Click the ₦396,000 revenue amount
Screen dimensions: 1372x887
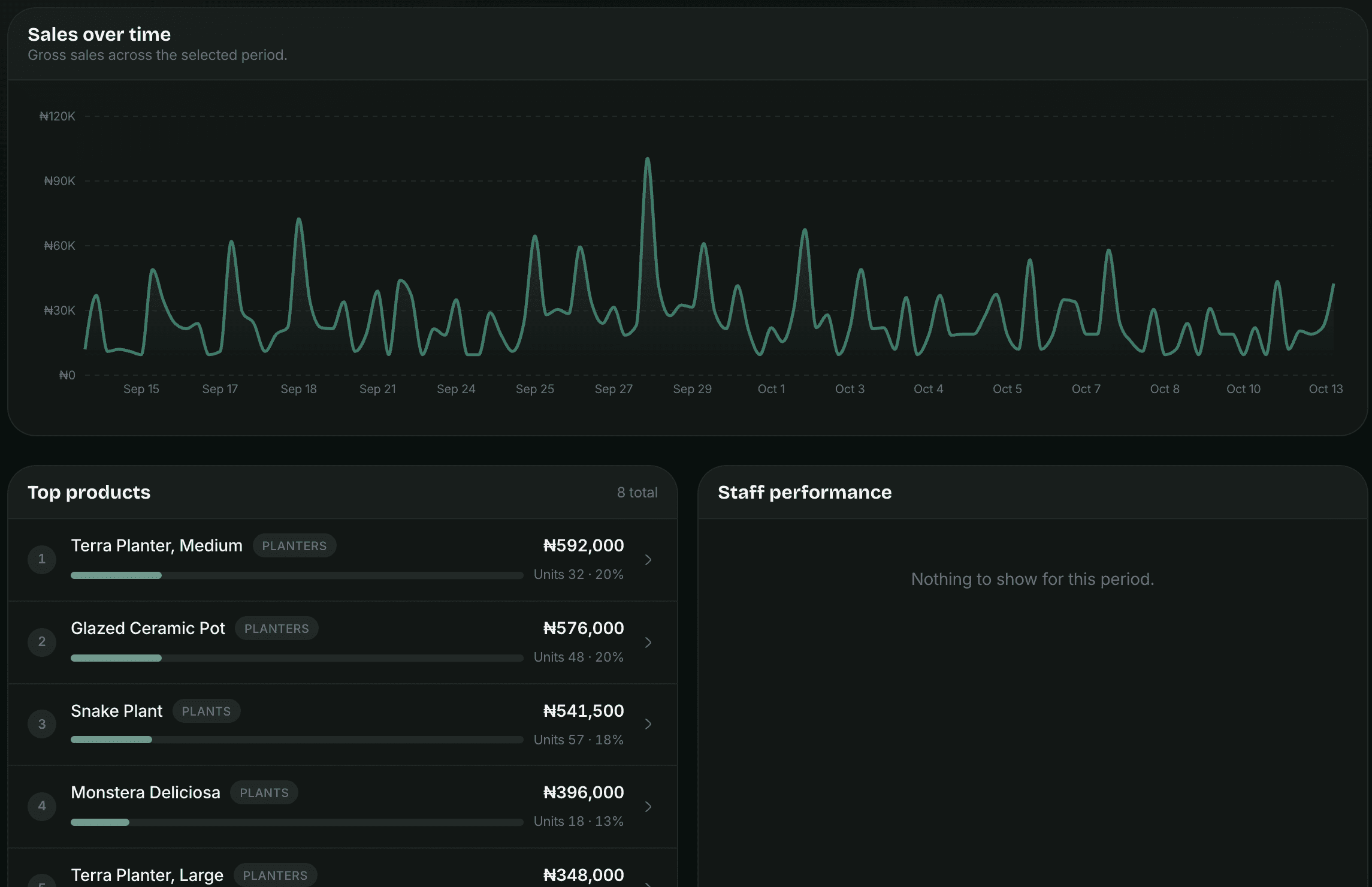pos(584,792)
